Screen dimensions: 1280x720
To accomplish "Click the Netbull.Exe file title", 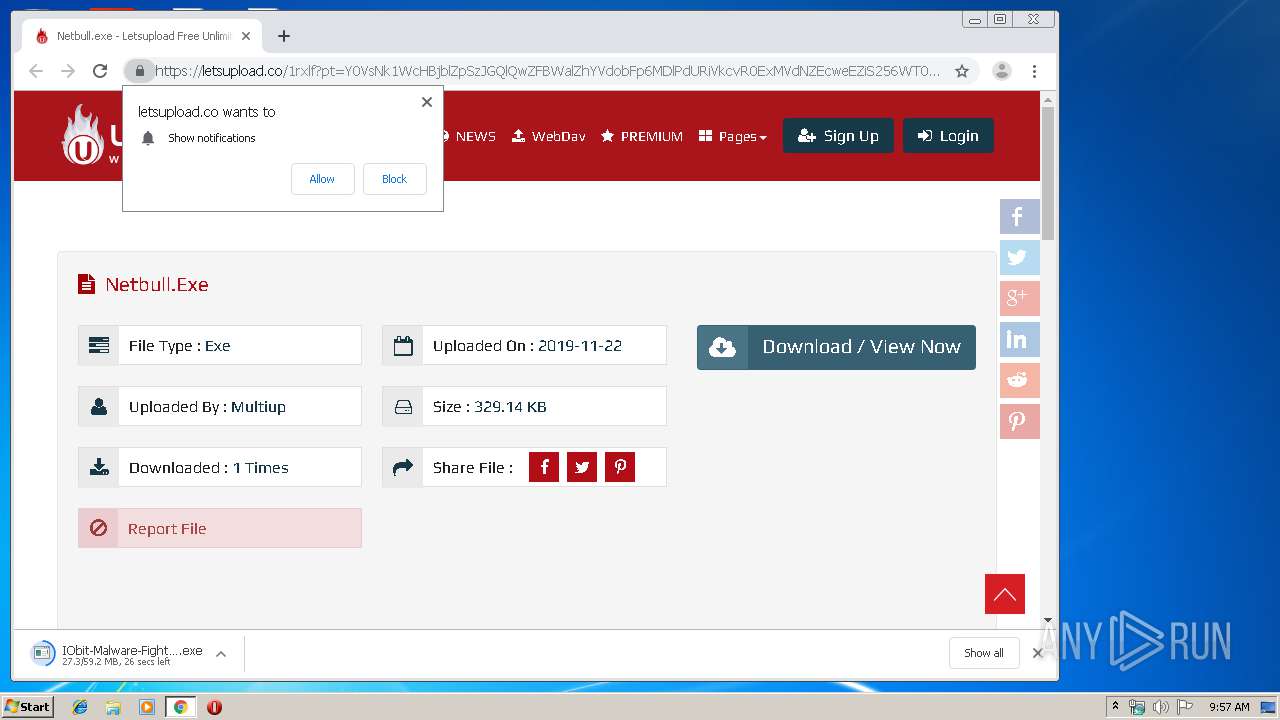I will pyautogui.click(x=157, y=284).
